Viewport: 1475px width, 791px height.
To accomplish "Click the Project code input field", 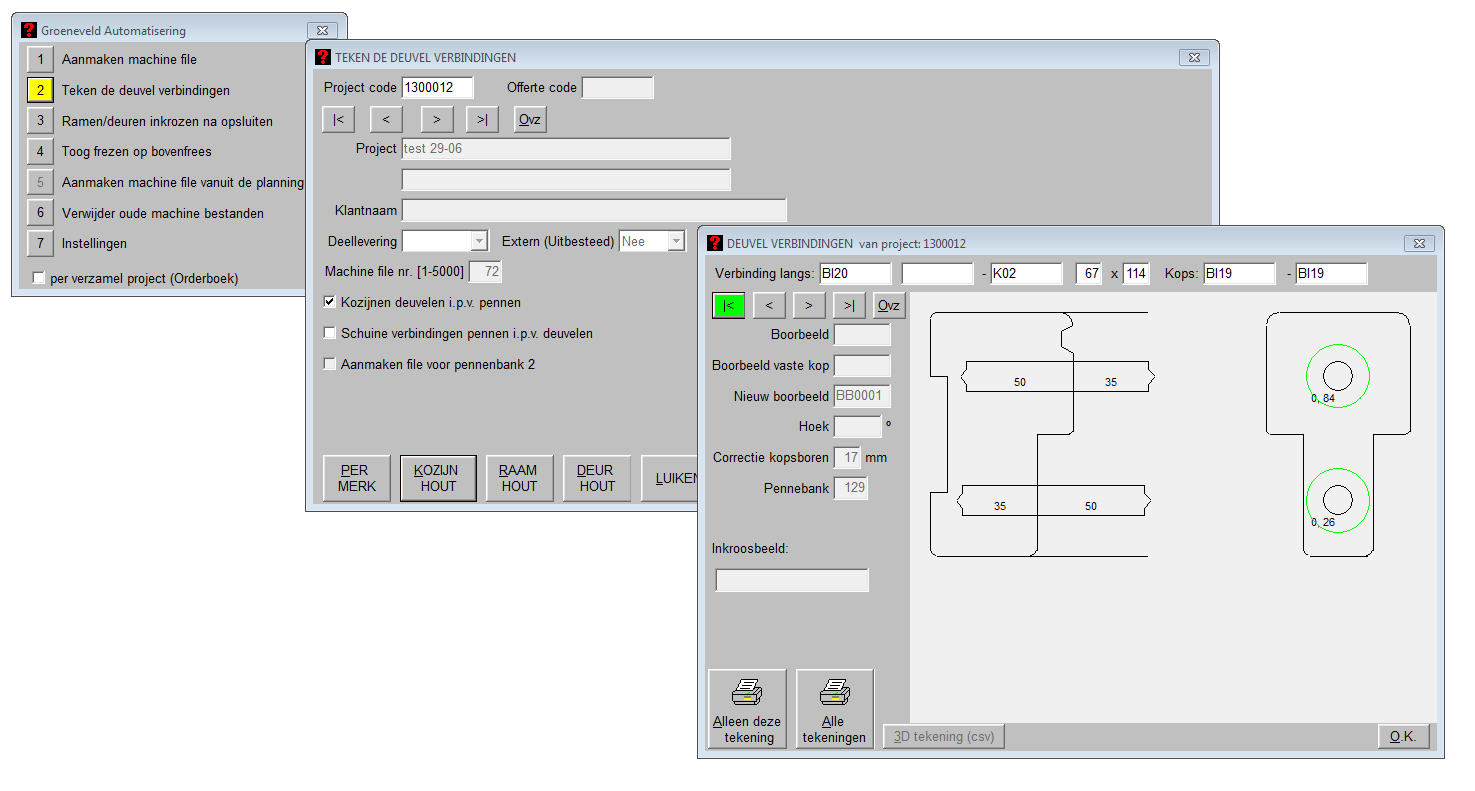I will pos(437,87).
